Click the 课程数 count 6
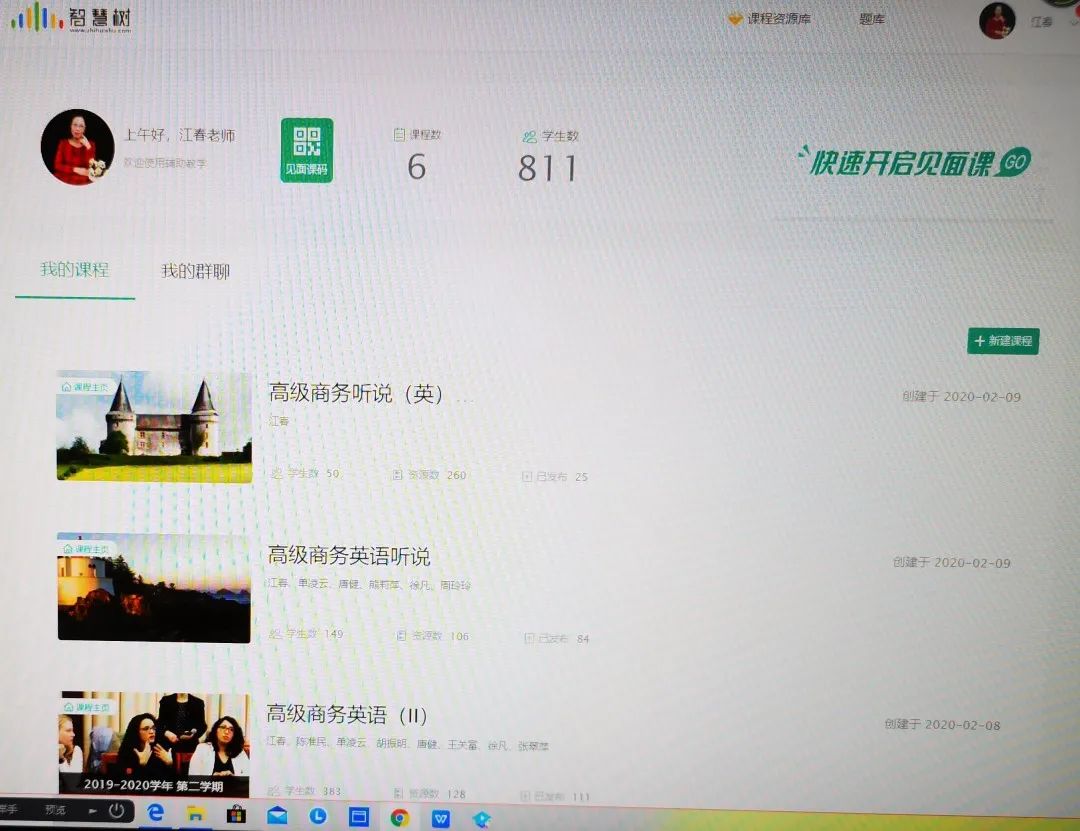Image resolution: width=1080 pixels, height=831 pixels. pyautogui.click(x=417, y=167)
